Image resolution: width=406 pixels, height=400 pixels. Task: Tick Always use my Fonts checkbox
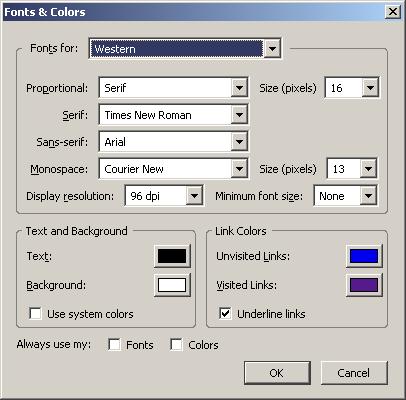click(115, 344)
